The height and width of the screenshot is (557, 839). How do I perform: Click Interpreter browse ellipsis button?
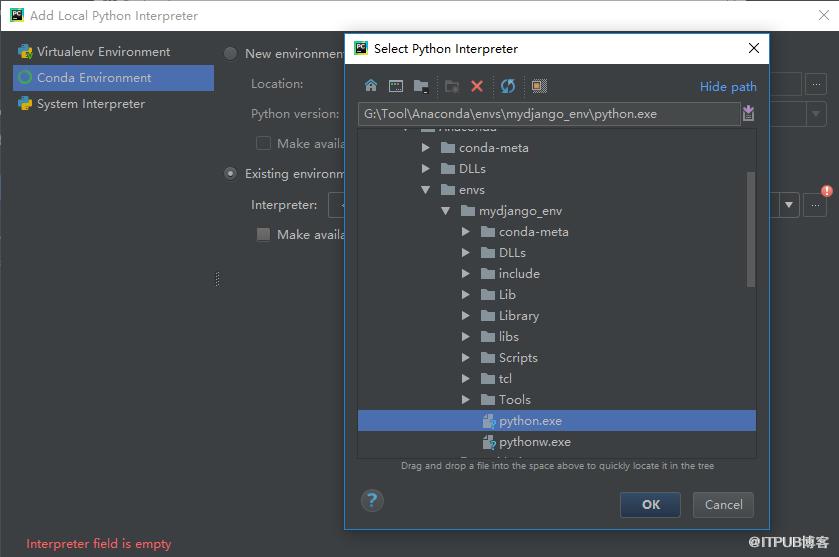click(815, 205)
